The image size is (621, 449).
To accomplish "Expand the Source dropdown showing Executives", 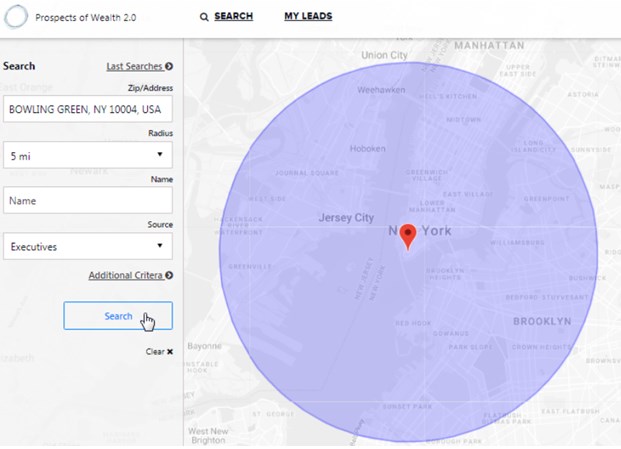I will tap(88, 246).
